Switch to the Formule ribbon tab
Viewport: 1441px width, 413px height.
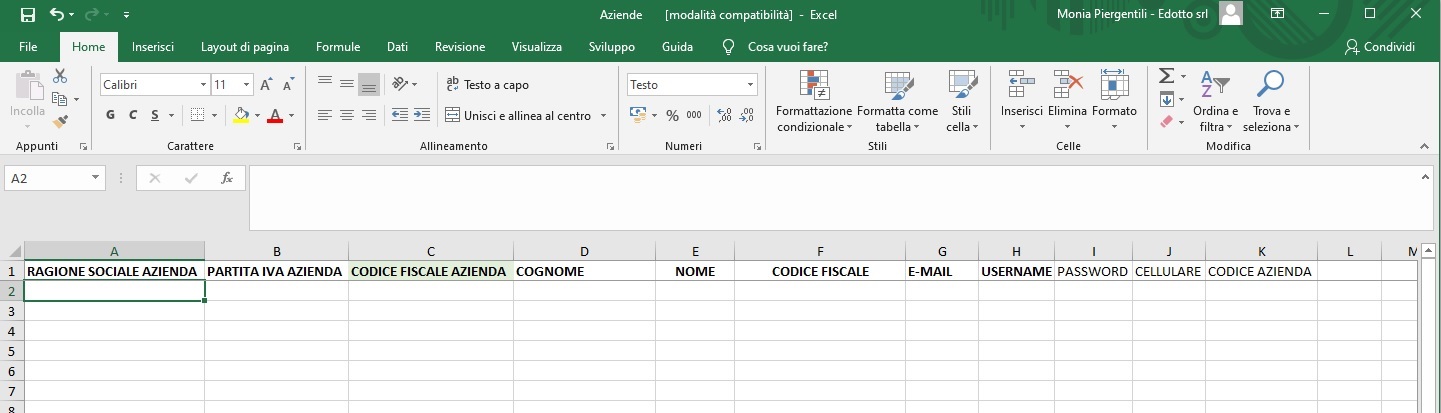pyautogui.click(x=338, y=47)
